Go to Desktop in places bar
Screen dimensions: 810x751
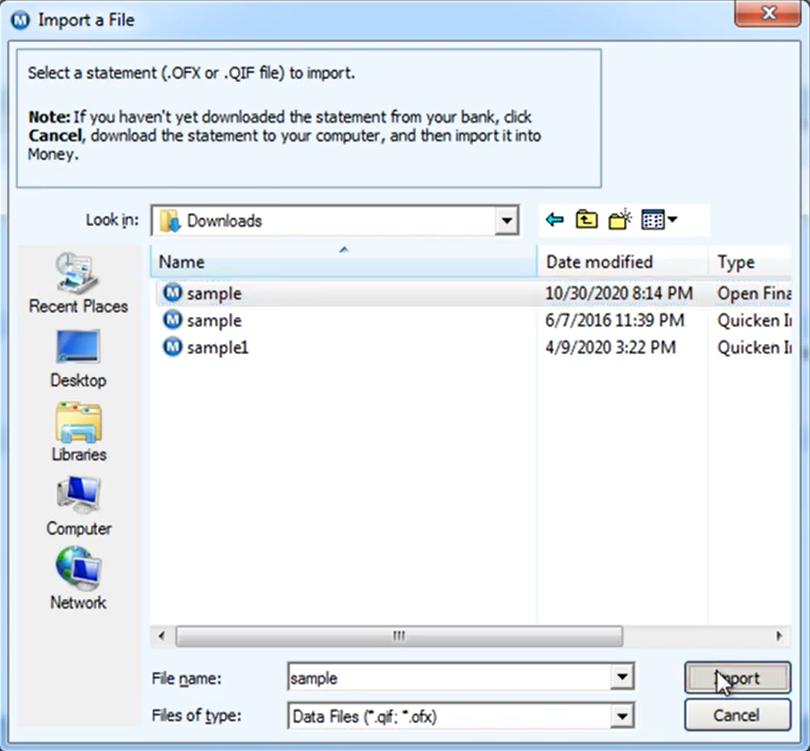click(x=78, y=359)
